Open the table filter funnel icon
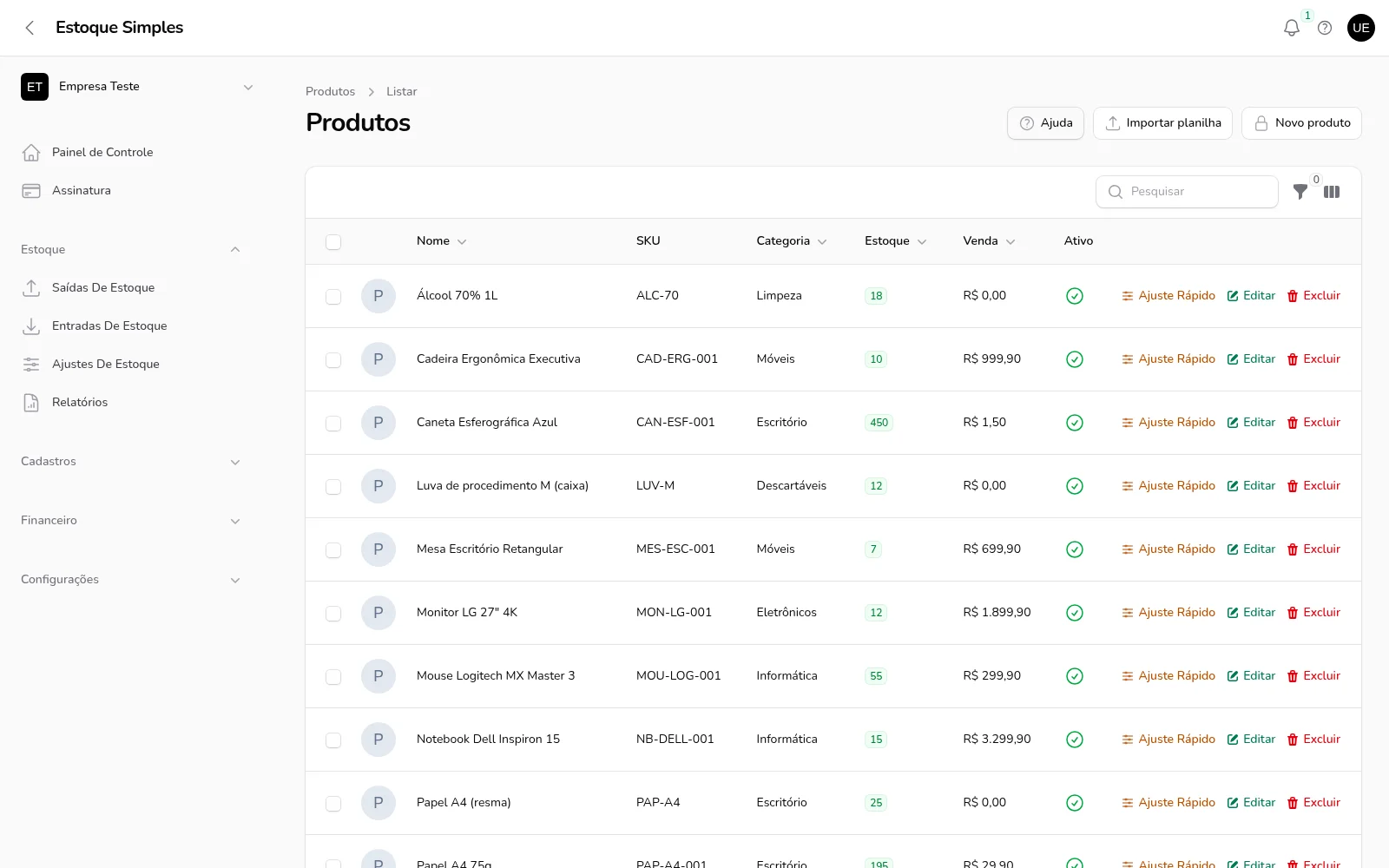 click(x=1300, y=192)
